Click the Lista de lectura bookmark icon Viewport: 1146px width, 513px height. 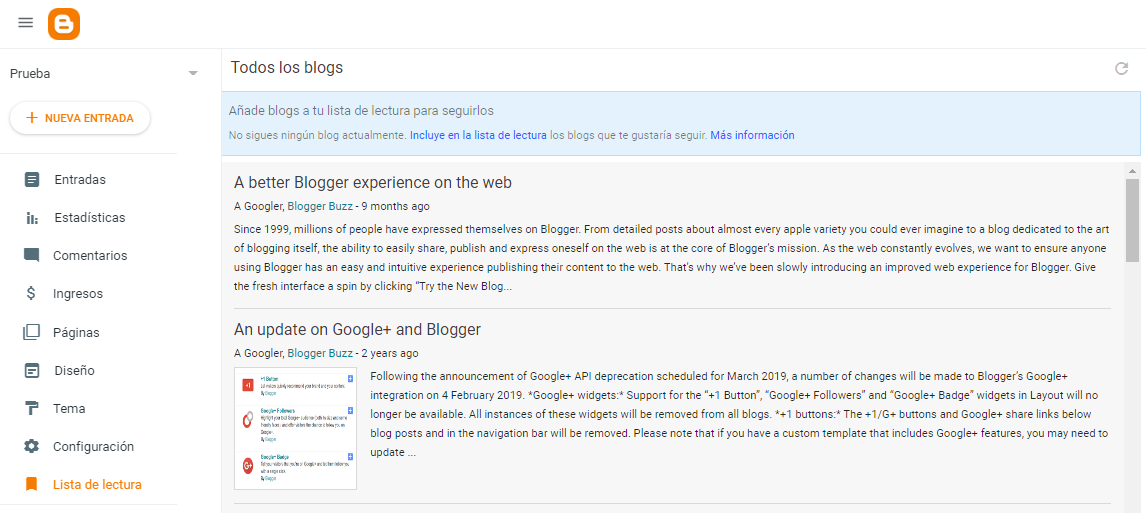coord(31,484)
